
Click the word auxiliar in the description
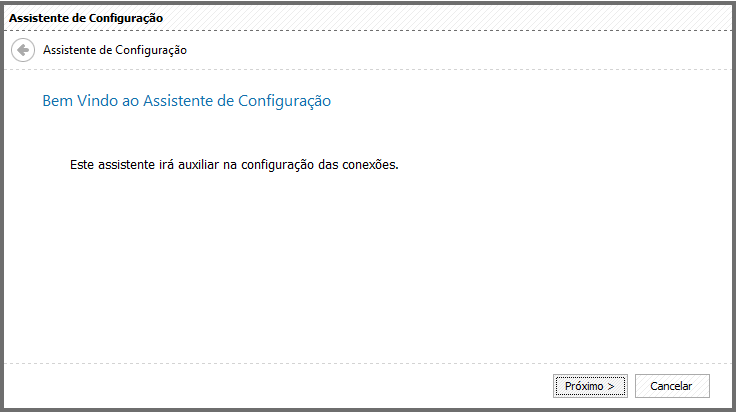tap(198, 165)
